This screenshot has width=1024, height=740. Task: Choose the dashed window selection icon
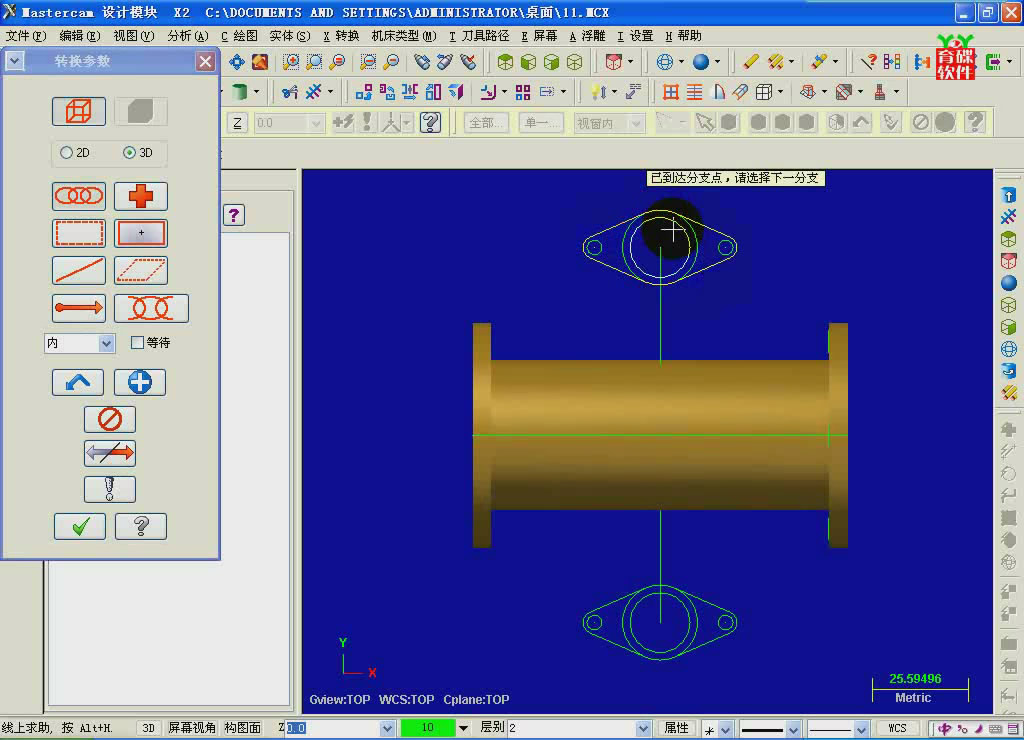coord(78,233)
